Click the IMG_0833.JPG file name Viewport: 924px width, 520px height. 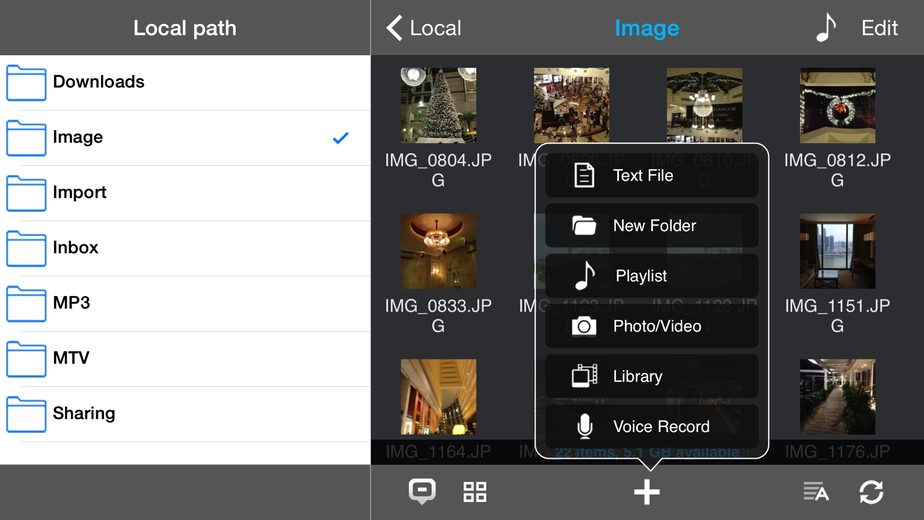[438, 315]
